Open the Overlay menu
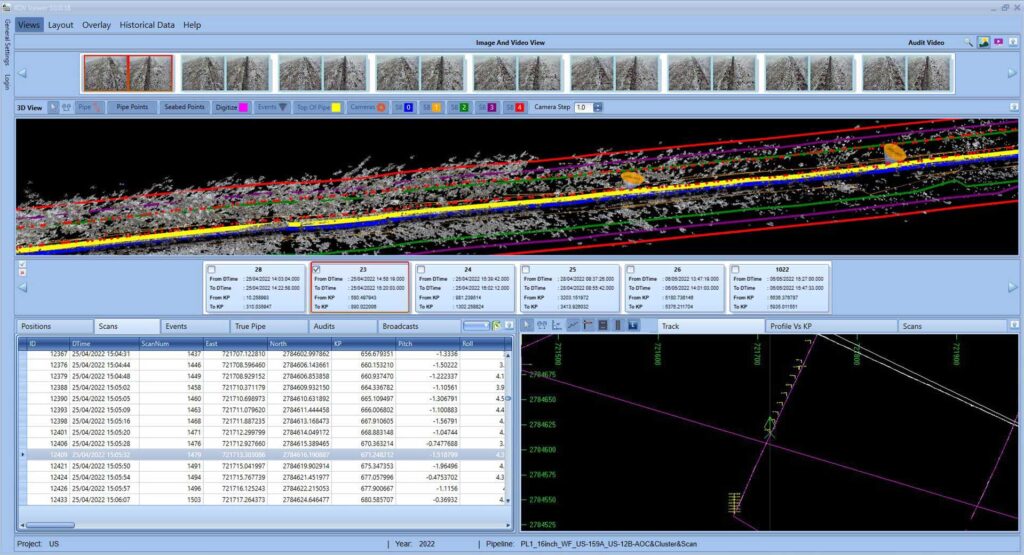The height and width of the screenshot is (555, 1024). tap(96, 24)
